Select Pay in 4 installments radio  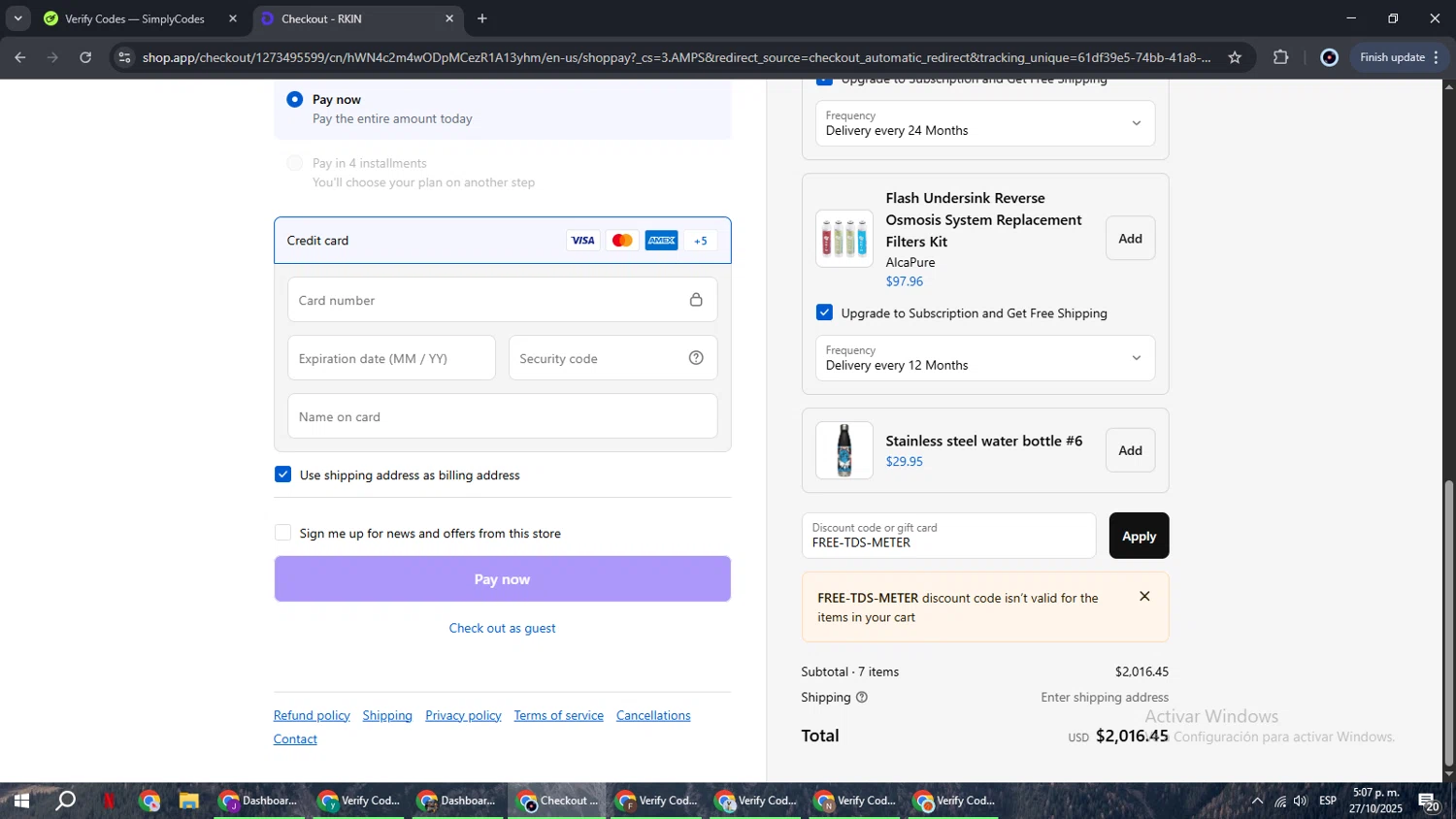pyautogui.click(x=295, y=163)
